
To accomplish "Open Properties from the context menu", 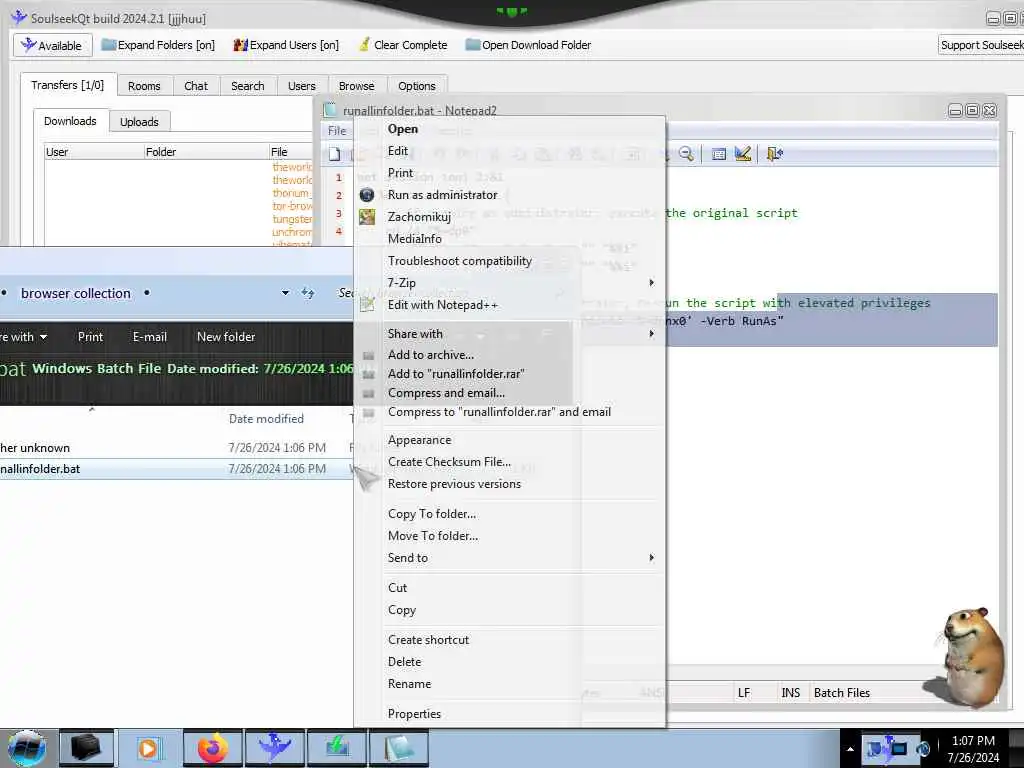I will coord(414,714).
